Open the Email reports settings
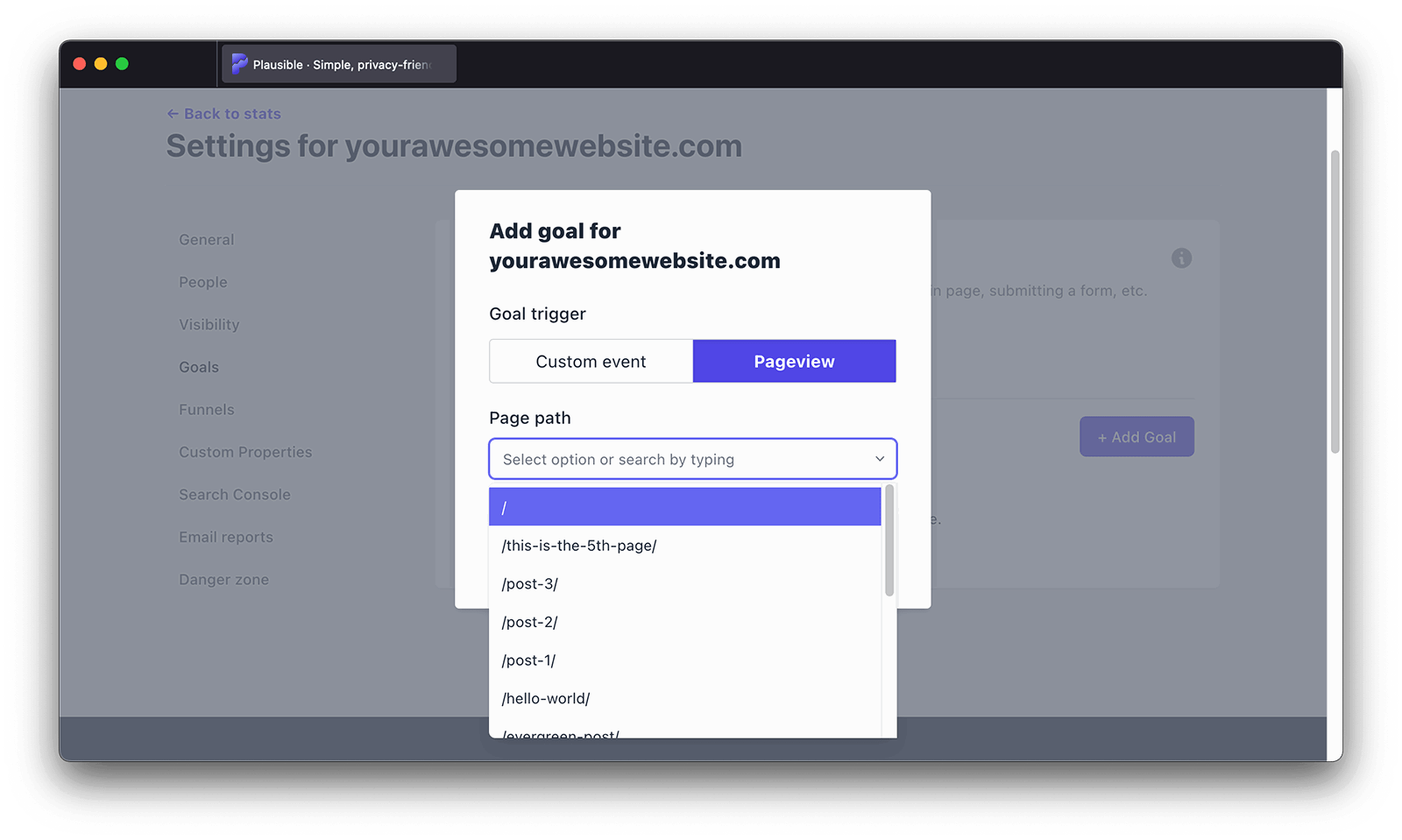Viewport: 1402px width, 840px height. (x=226, y=536)
